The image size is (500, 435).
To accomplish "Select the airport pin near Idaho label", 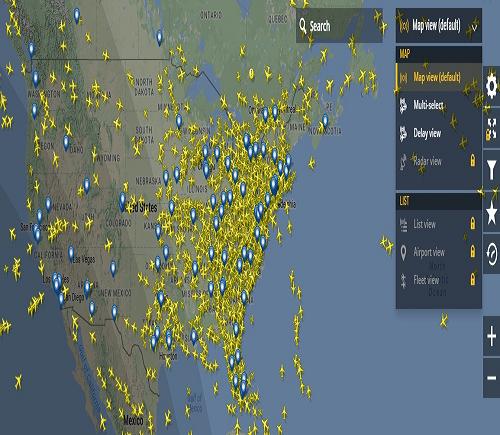I will coord(66,142).
